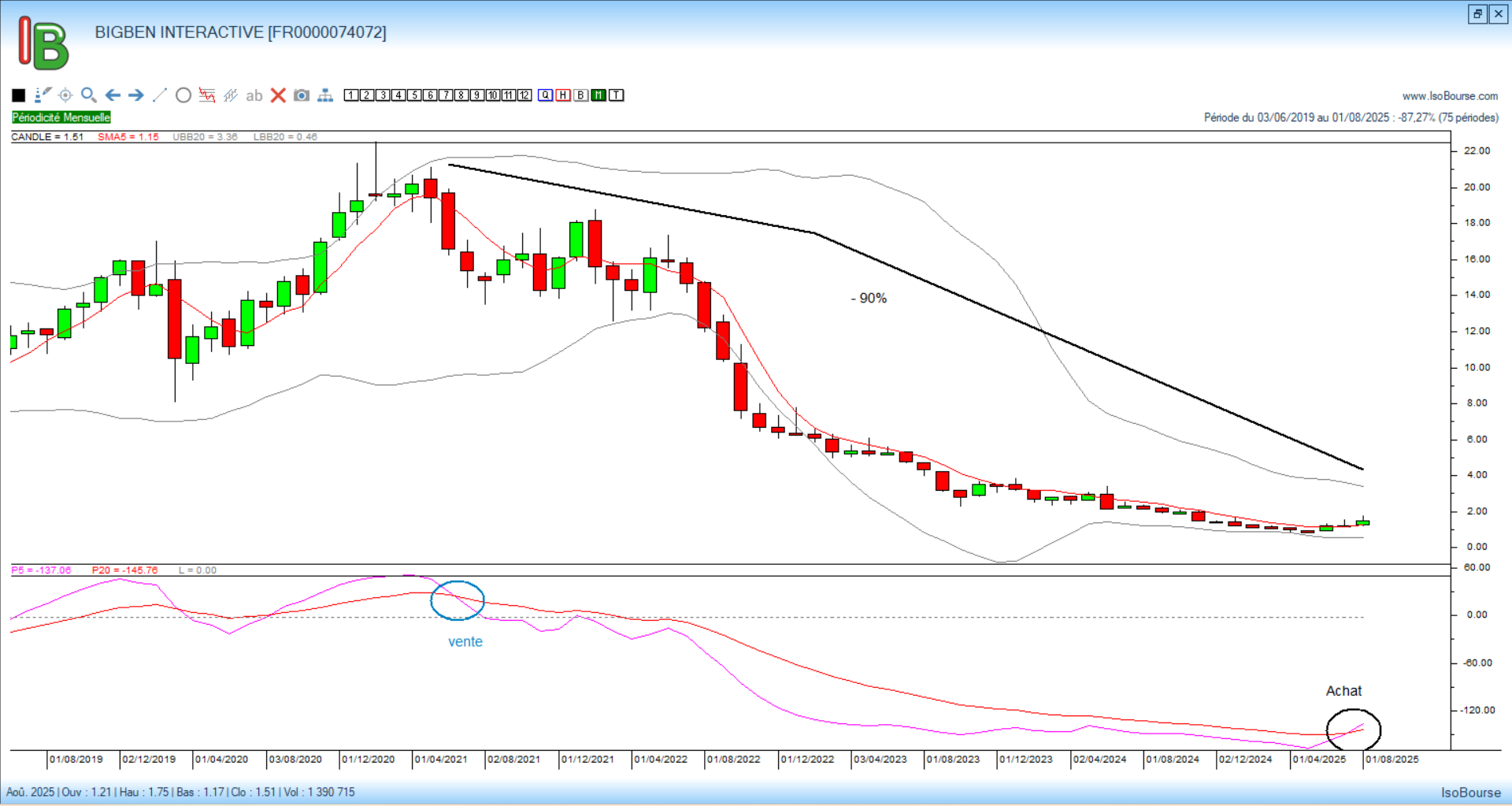Choose period box 1
The width and height of the screenshot is (1512, 806).
tap(351, 95)
